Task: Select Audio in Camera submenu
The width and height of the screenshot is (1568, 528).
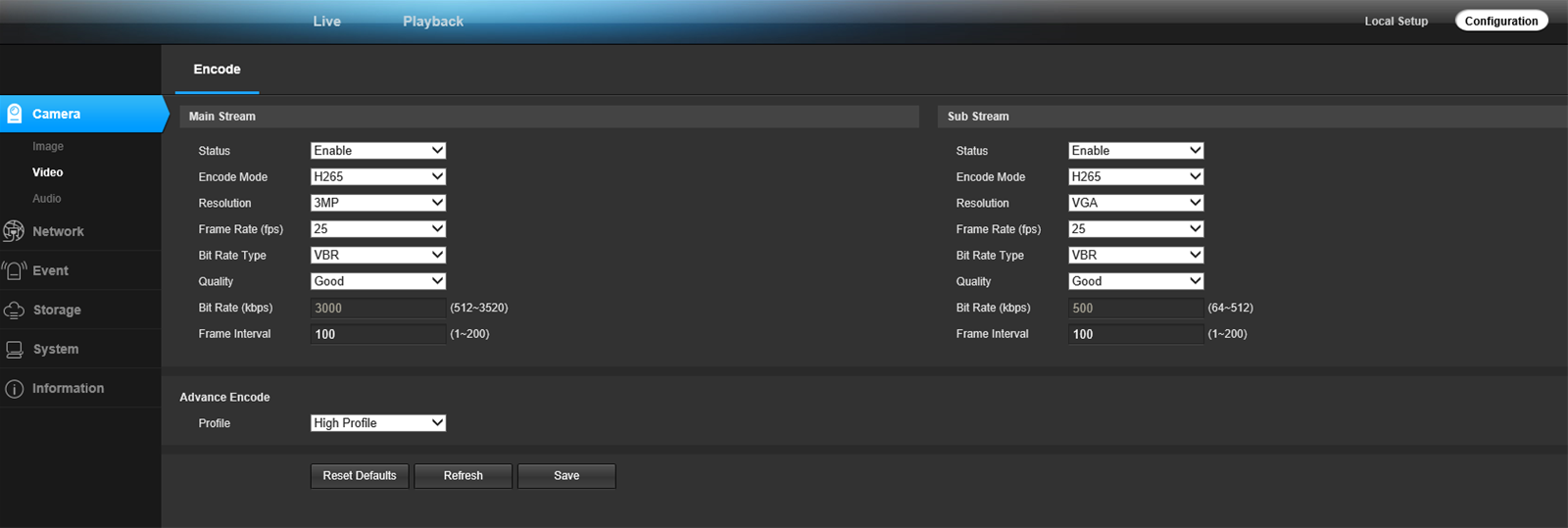Action: point(47,198)
